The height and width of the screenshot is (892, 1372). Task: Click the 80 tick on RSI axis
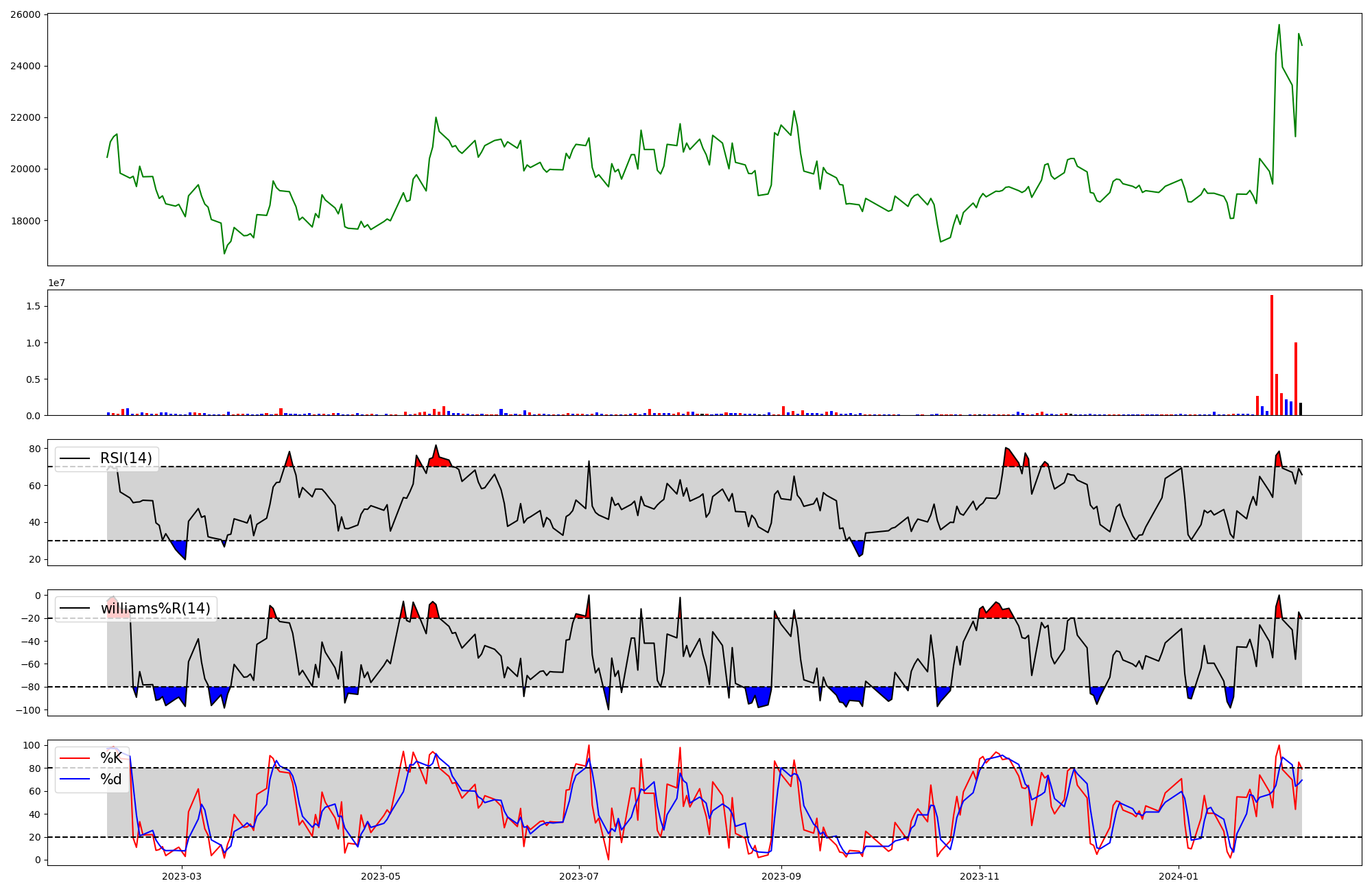click(x=34, y=449)
